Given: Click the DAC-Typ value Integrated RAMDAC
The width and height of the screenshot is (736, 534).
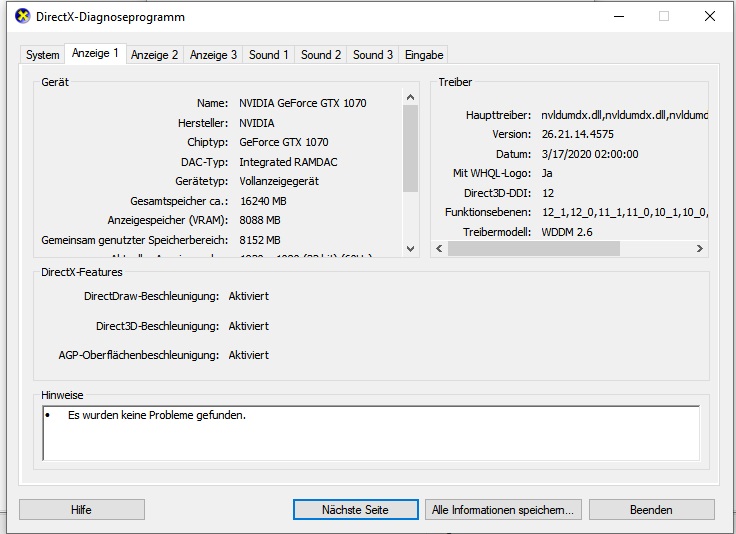Looking at the screenshot, I should click(288, 162).
